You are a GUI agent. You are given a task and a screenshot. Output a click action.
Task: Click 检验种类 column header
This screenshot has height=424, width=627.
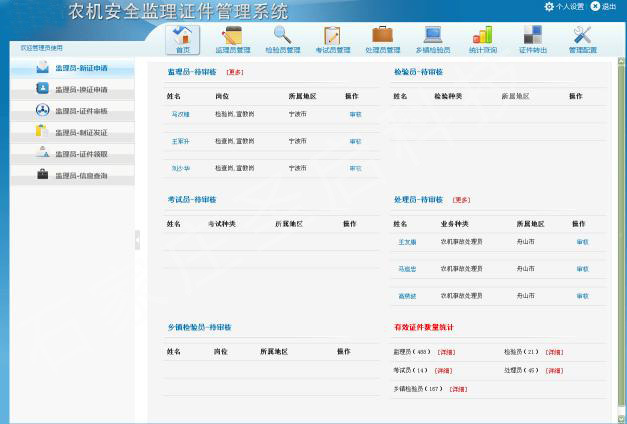tap(448, 96)
